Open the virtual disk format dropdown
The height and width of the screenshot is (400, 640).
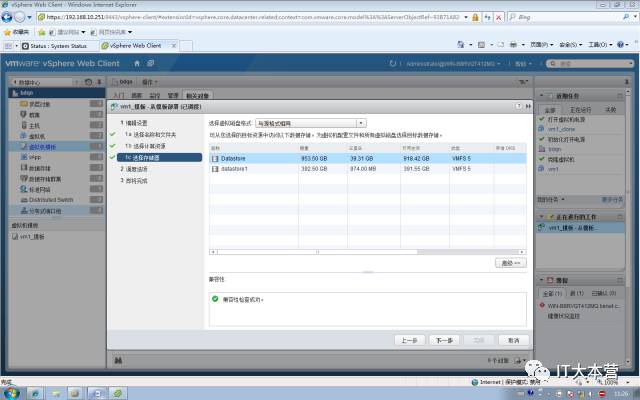pyautogui.click(x=311, y=123)
